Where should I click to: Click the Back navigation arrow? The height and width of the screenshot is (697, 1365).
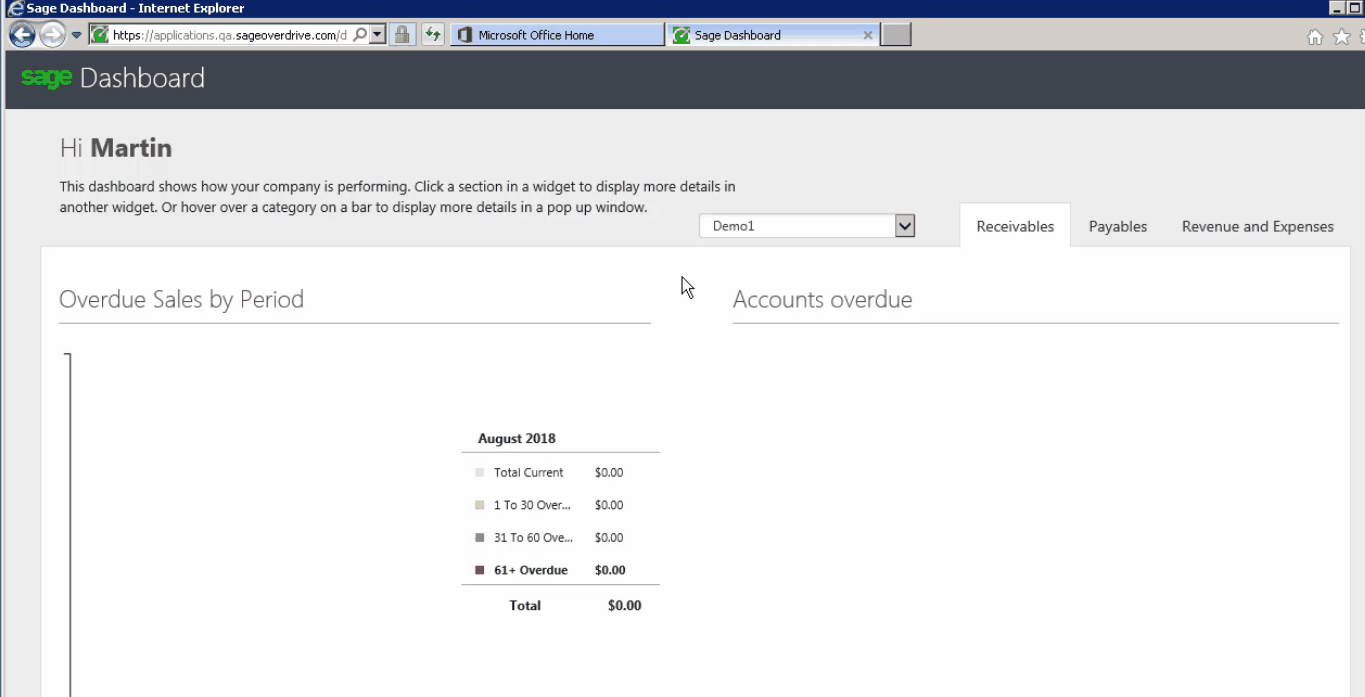tap(21, 33)
